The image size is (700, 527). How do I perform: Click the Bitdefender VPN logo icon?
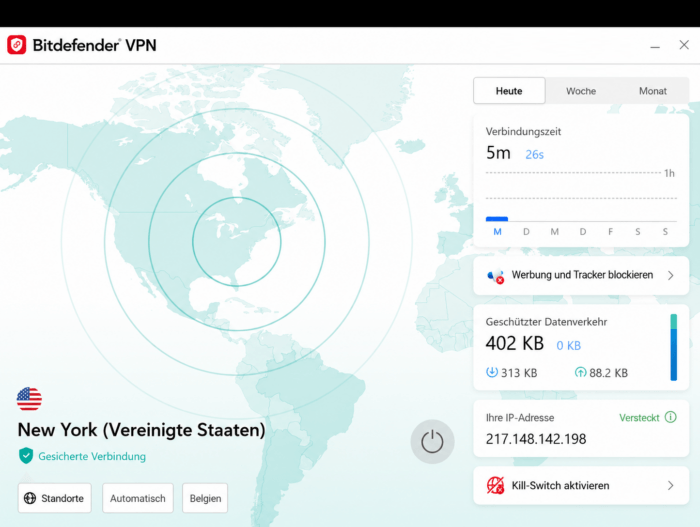(x=17, y=45)
